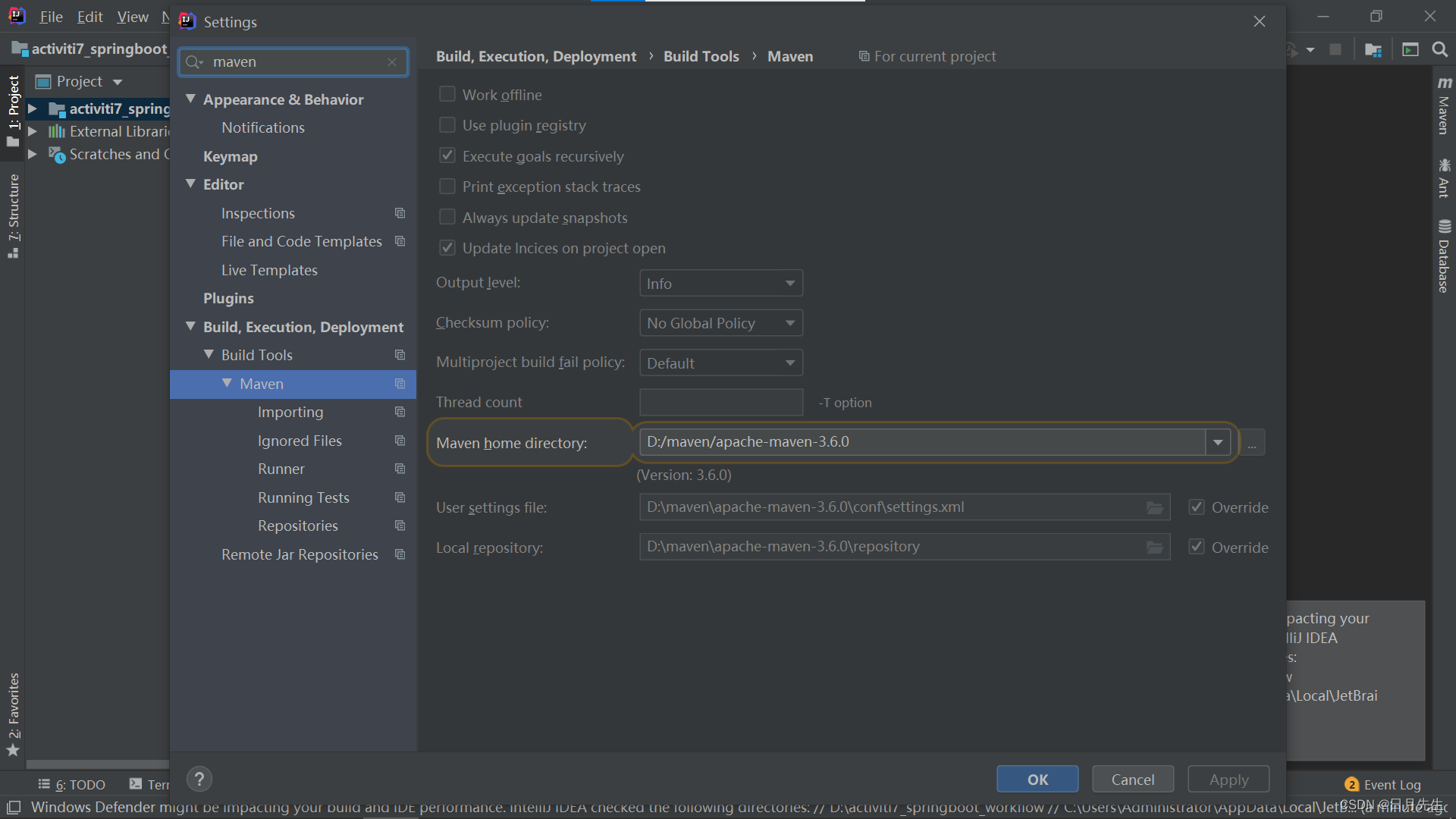Enable Work offline checkbox
This screenshot has height=819, width=1456.
(447, 94)
